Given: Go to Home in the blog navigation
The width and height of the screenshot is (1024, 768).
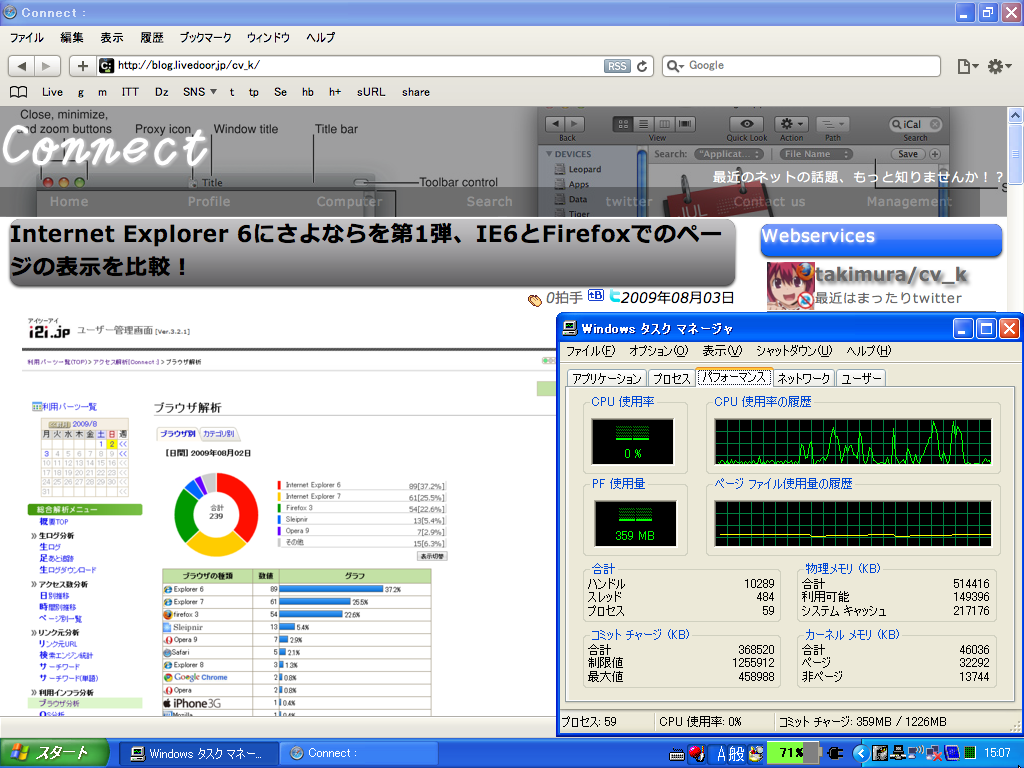Looking at the screenshot, I should tap(69, 202).
